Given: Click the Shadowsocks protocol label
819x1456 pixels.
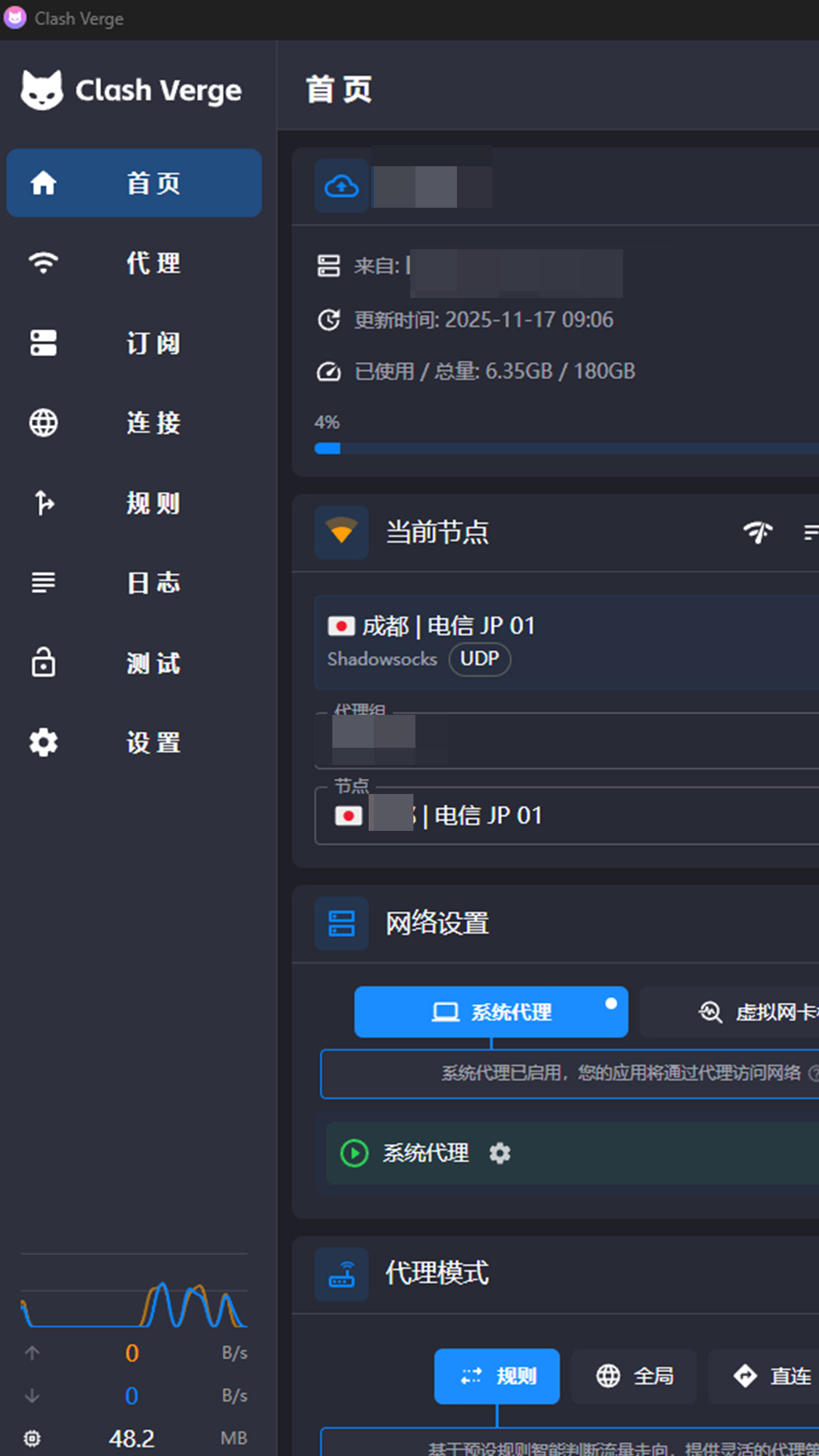Looking at the screenshot, I should pyautogui.click(x=382, y=659).
